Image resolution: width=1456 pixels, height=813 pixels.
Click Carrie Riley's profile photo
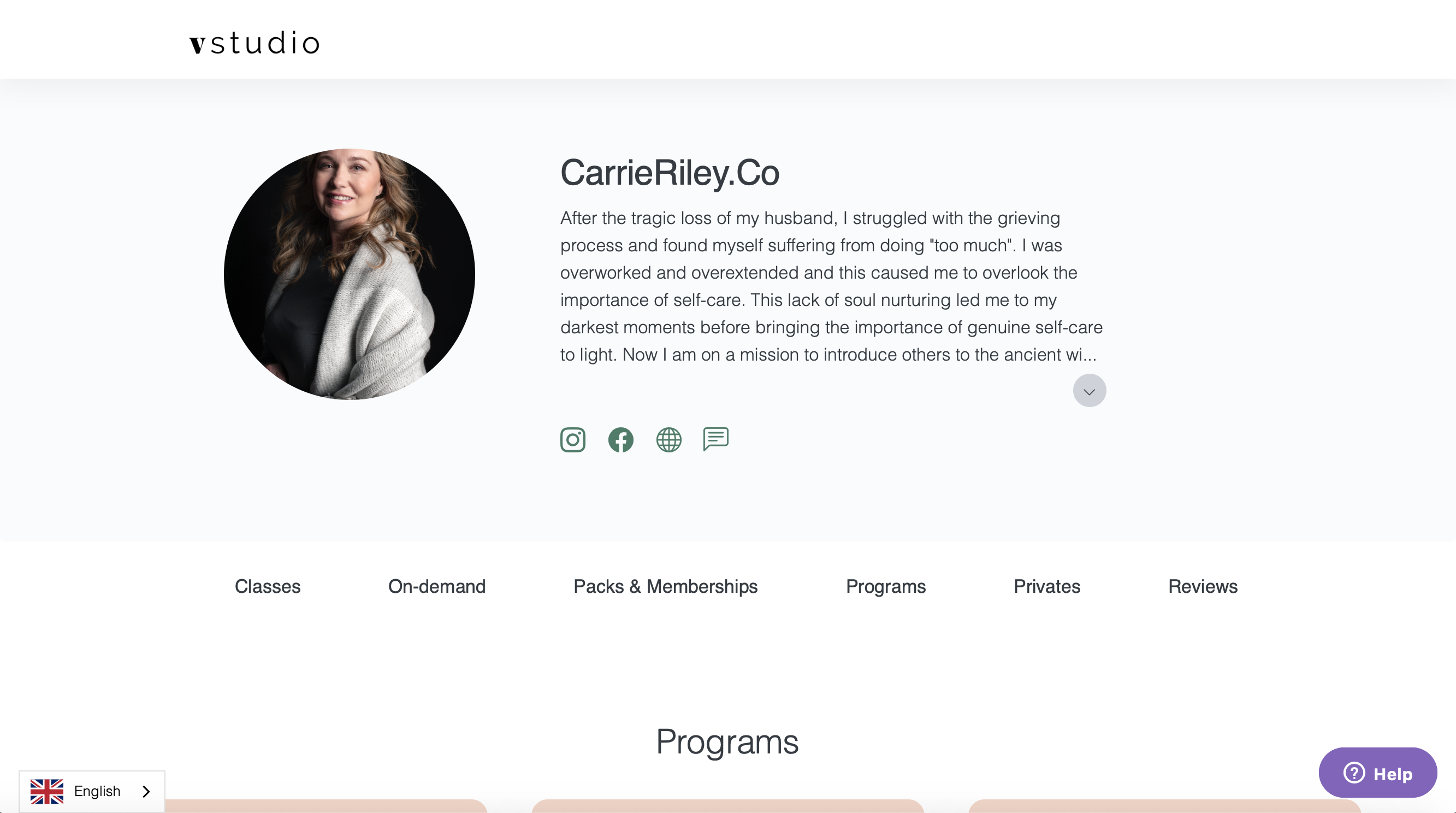pyautogui.click(x=350, y=274)
